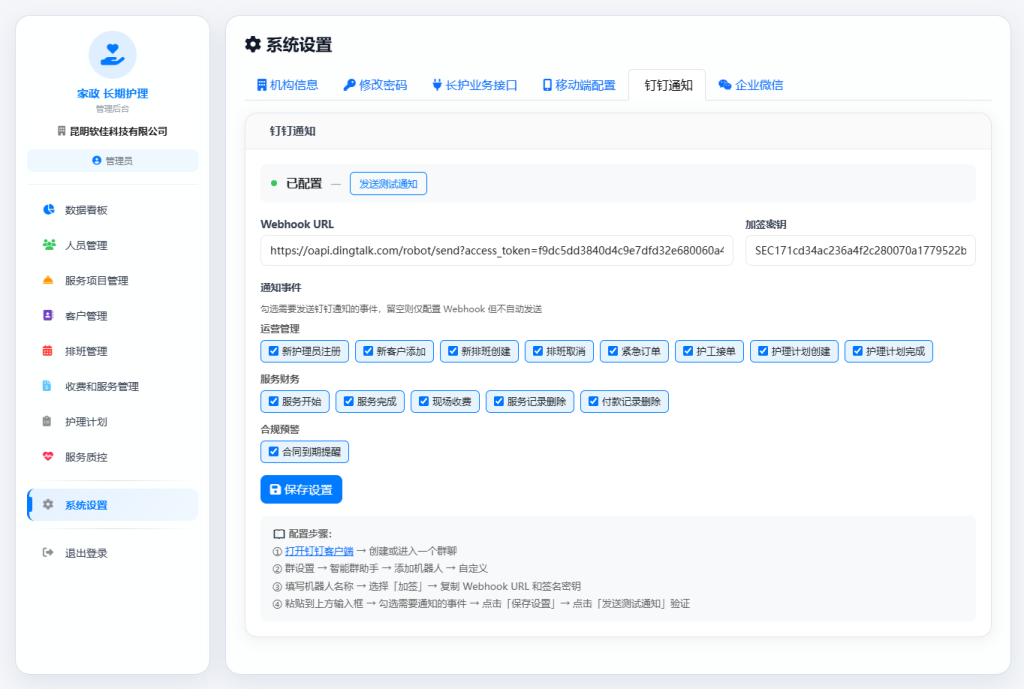This screenshot has width=1024, height=689.
Task: Open 客户管理 in sidebar
Action: click(112, 315)
